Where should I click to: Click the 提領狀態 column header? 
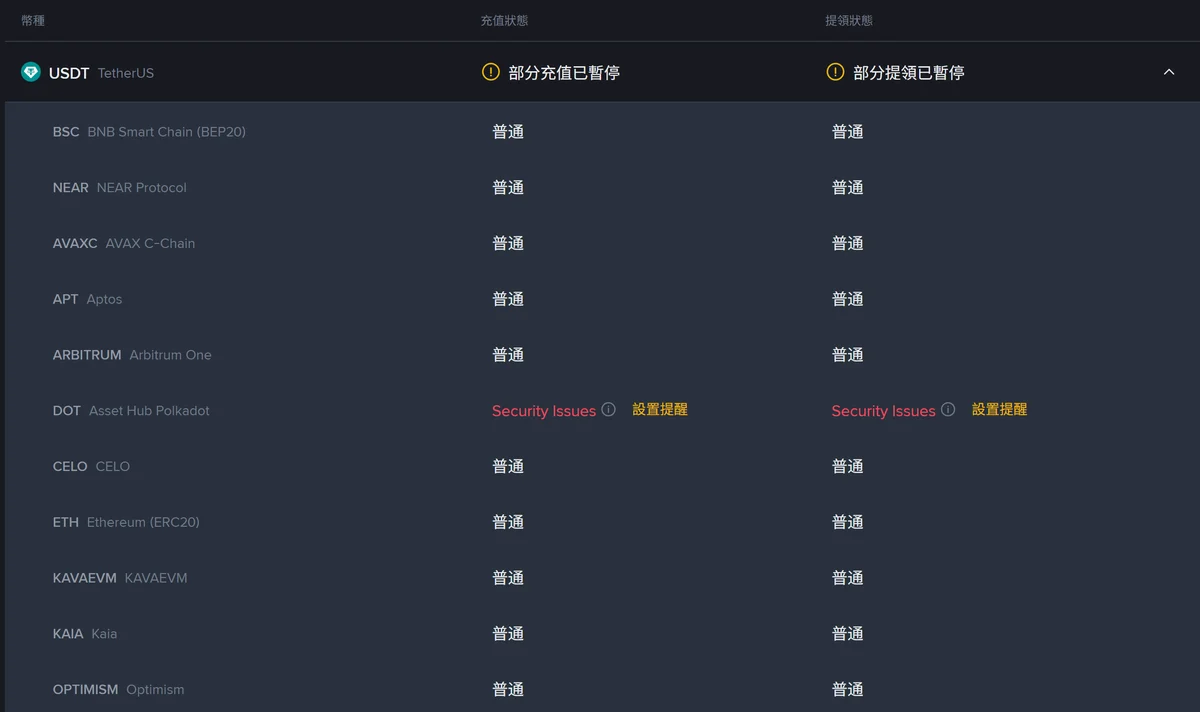(849, 20)
